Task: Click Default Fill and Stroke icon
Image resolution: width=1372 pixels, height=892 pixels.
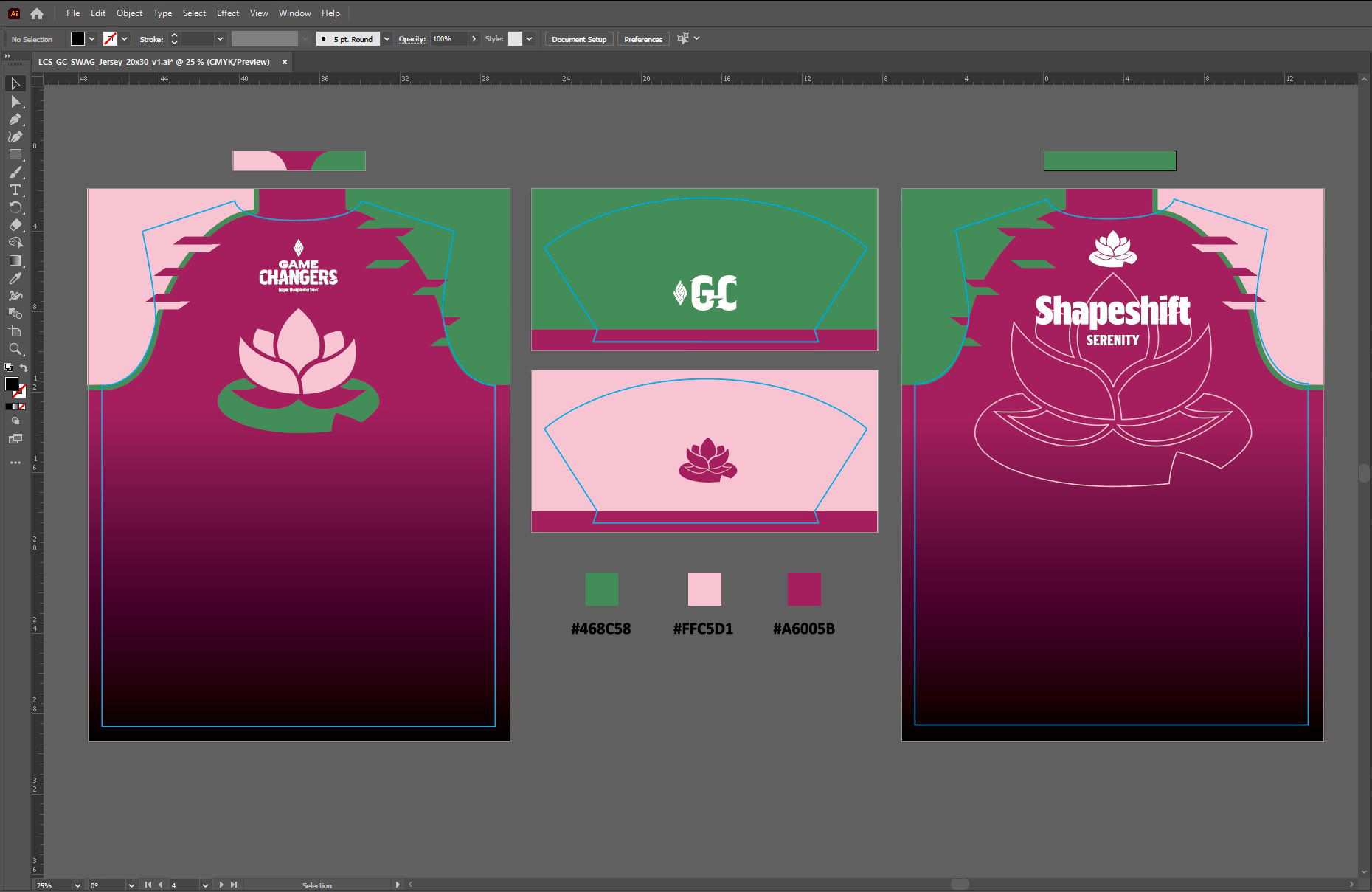Action: point(9,367)
